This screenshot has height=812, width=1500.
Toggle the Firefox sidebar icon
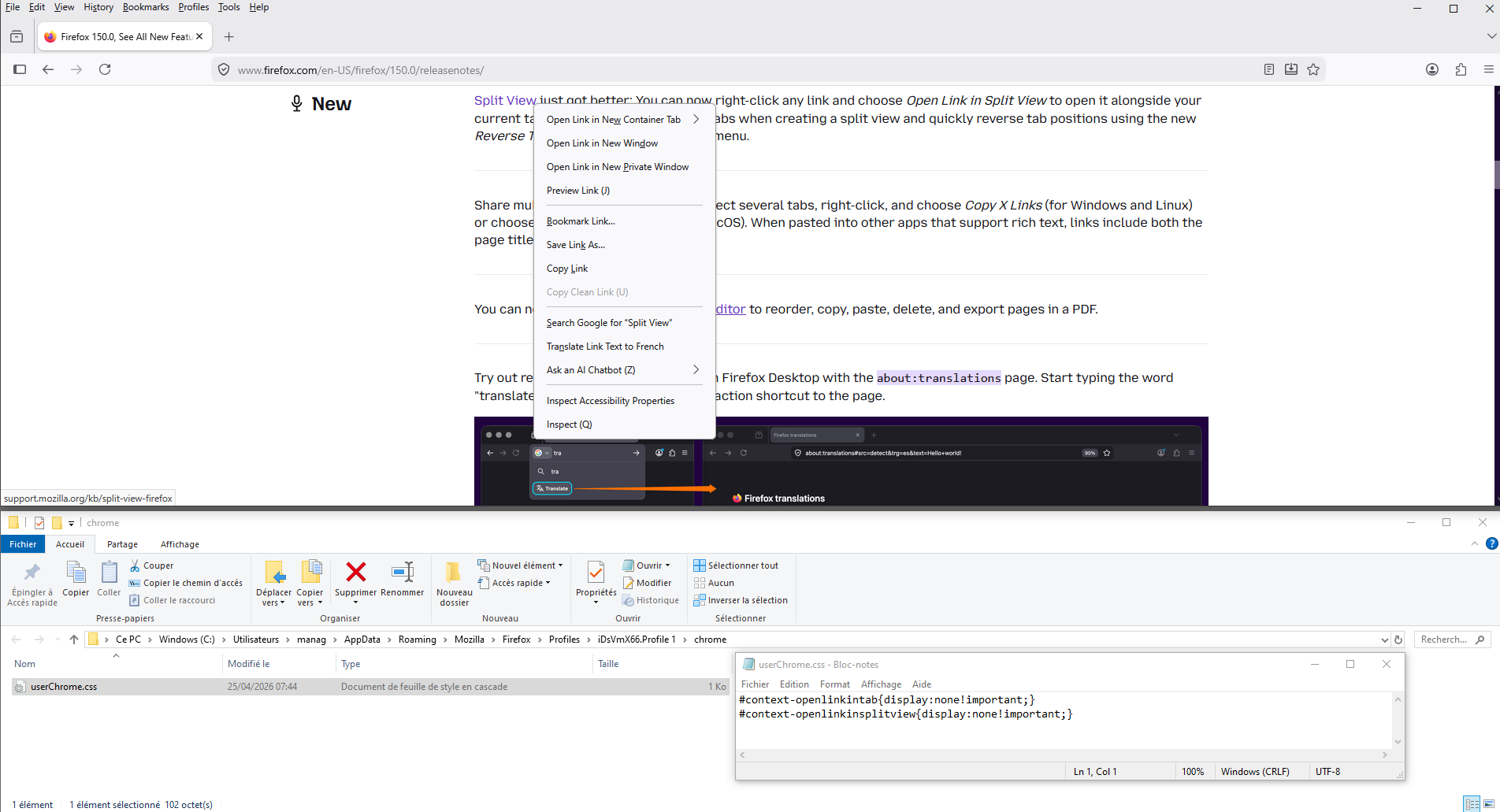(x=20, y=69)
